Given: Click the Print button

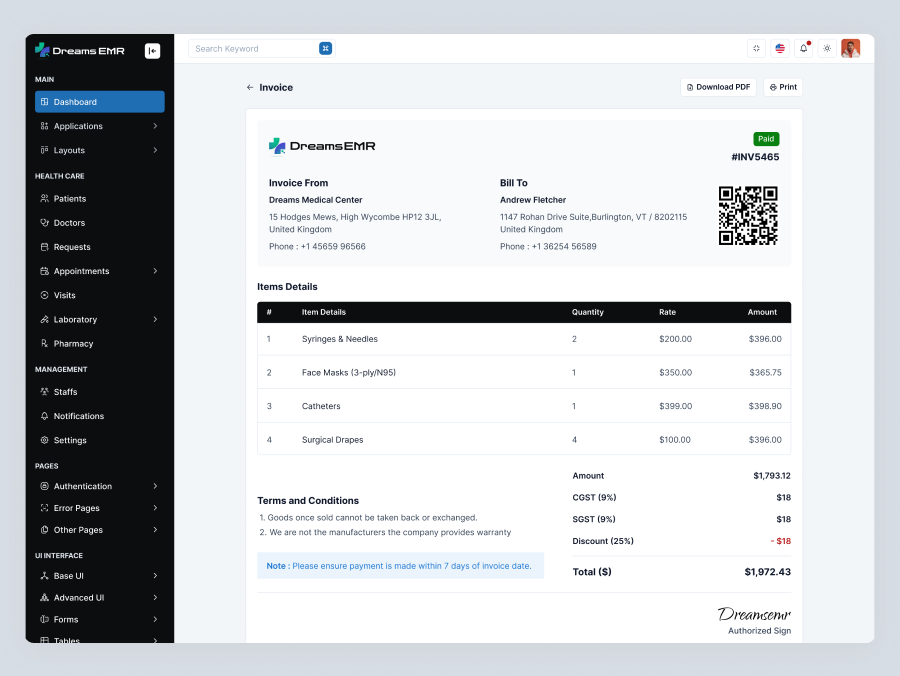Looking at the screenshot, I should (783, 87).
